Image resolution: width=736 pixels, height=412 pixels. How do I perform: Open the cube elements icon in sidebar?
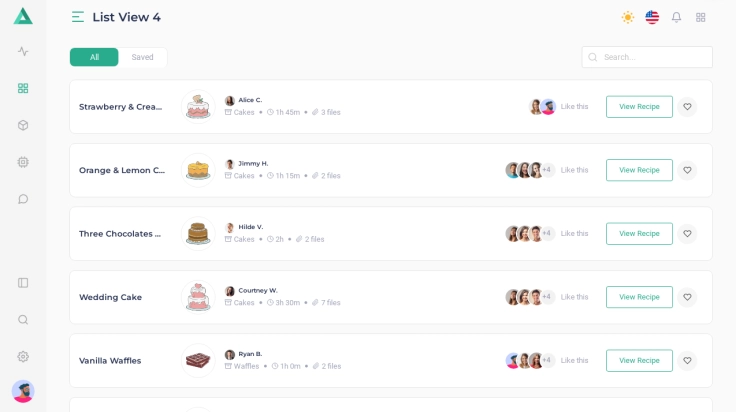click(23, 125)
